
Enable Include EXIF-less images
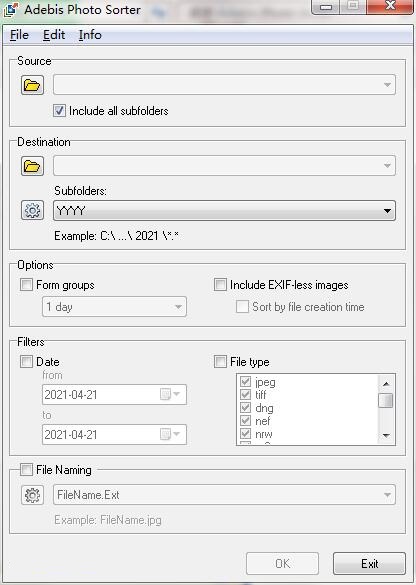[220, 285]
